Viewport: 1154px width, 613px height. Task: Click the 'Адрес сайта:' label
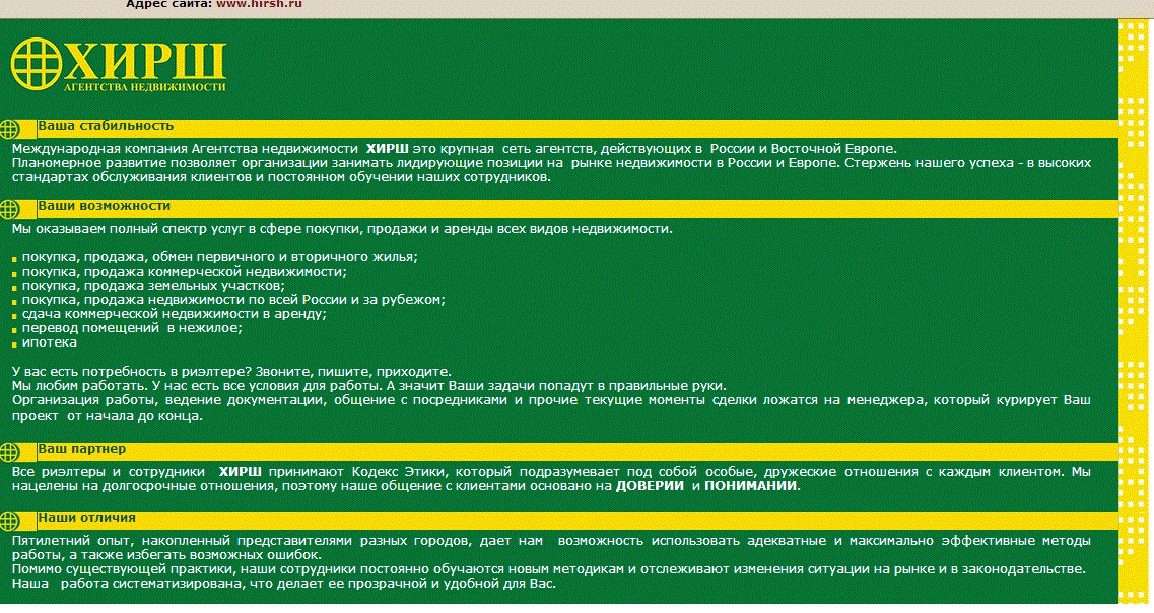tap(169, 4)
